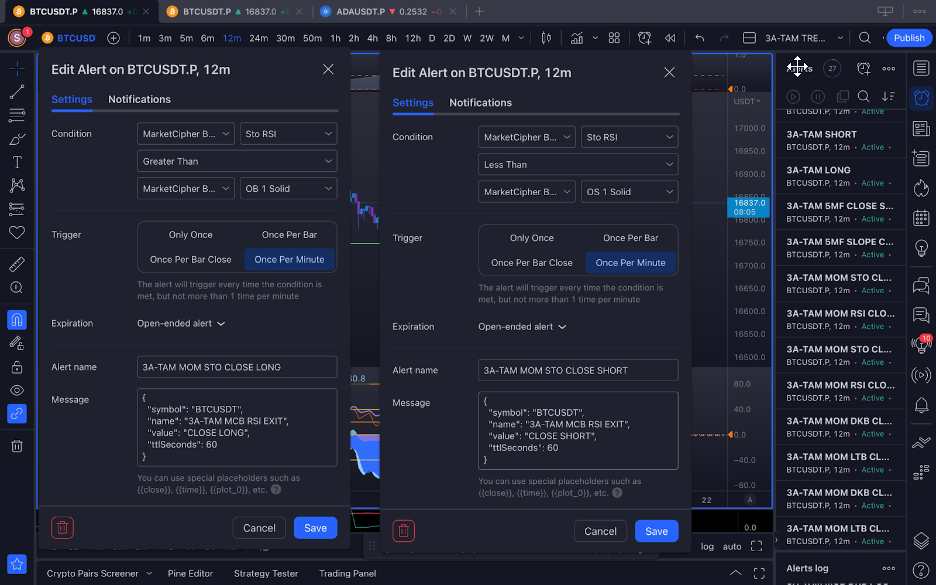Toggle auto scale on price axis
The height and width of the screenshot is (585, 936).
(x=732, y=546)
